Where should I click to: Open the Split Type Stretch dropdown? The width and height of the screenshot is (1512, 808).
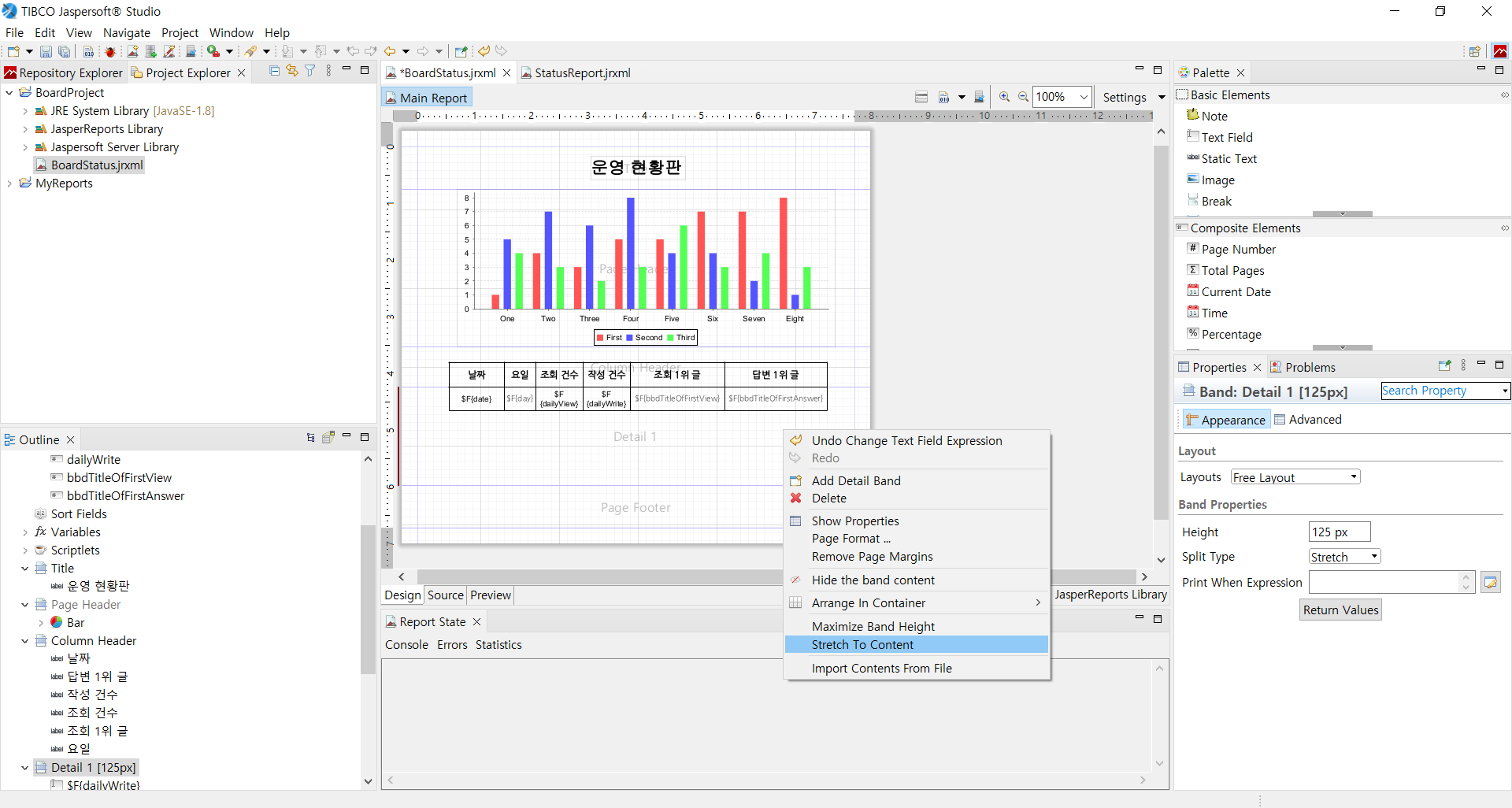pos(1344,557)
